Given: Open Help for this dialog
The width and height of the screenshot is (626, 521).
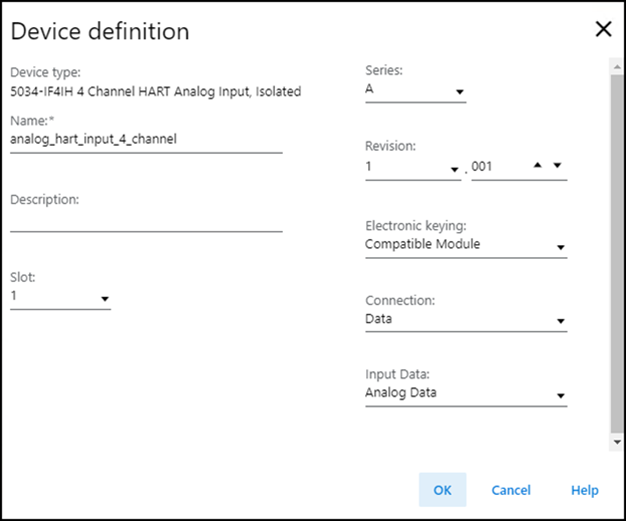Looking at the screenshot, I should (584, 490).
